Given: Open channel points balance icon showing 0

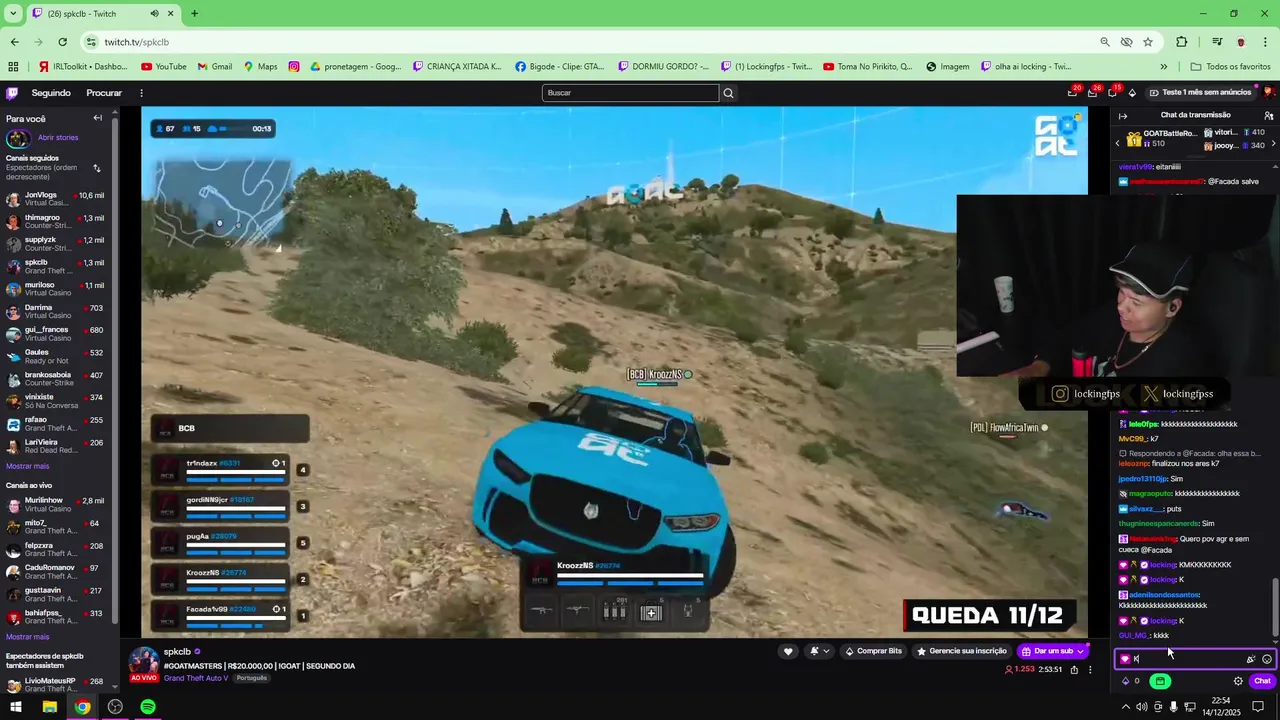Looking at the screenshot, I should click(x=1130, y=681).
